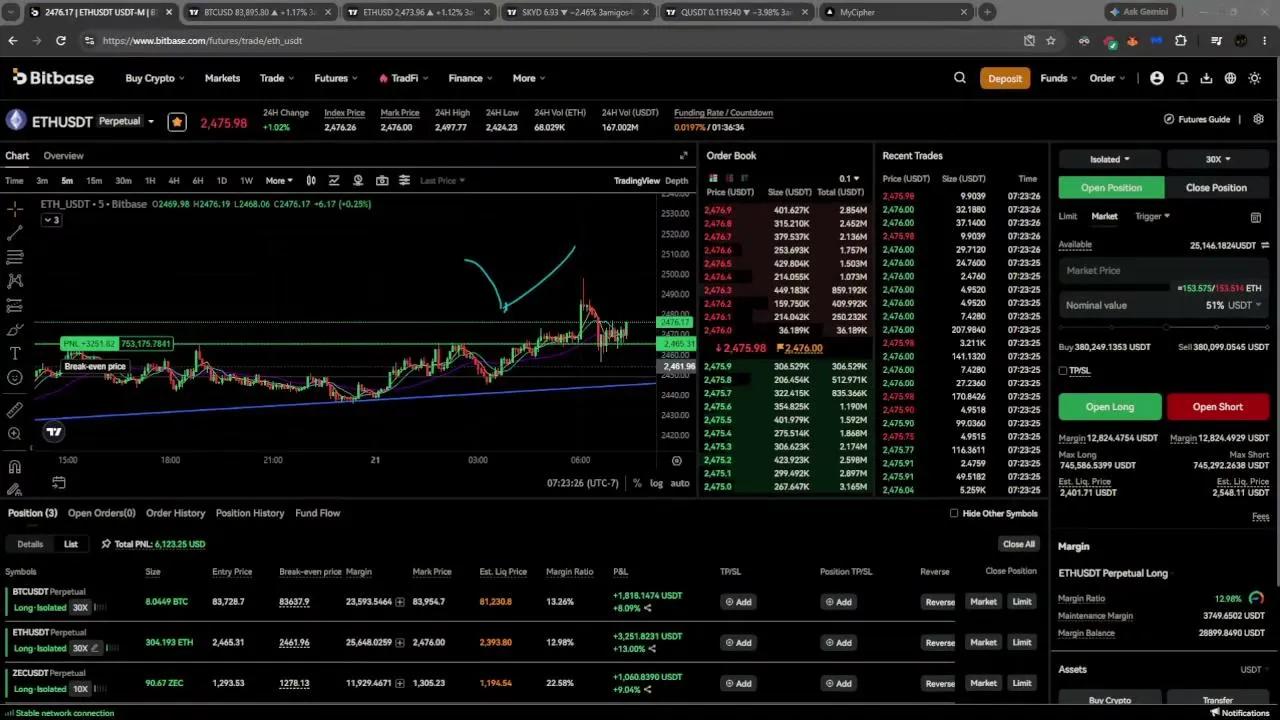Expand the More timeframes dropdown
The height and width of the screenshot is (720, 1280).
(279, 181)
